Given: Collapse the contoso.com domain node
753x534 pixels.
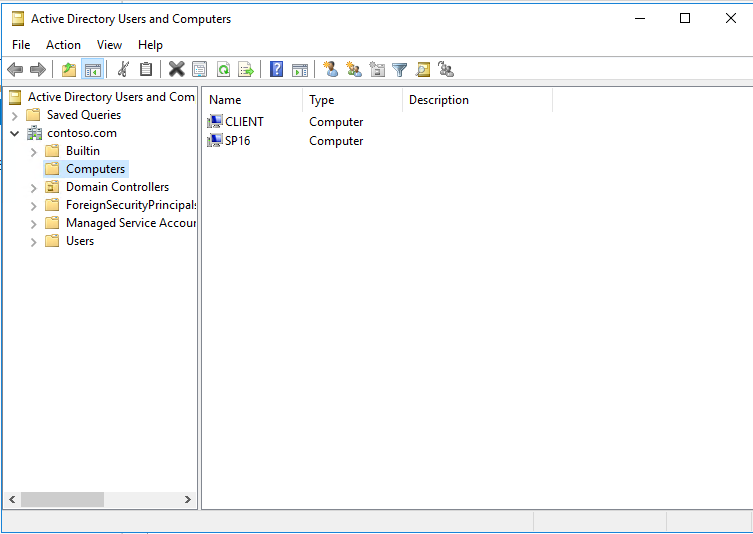Looking at the screenshot, I should 15,134.
